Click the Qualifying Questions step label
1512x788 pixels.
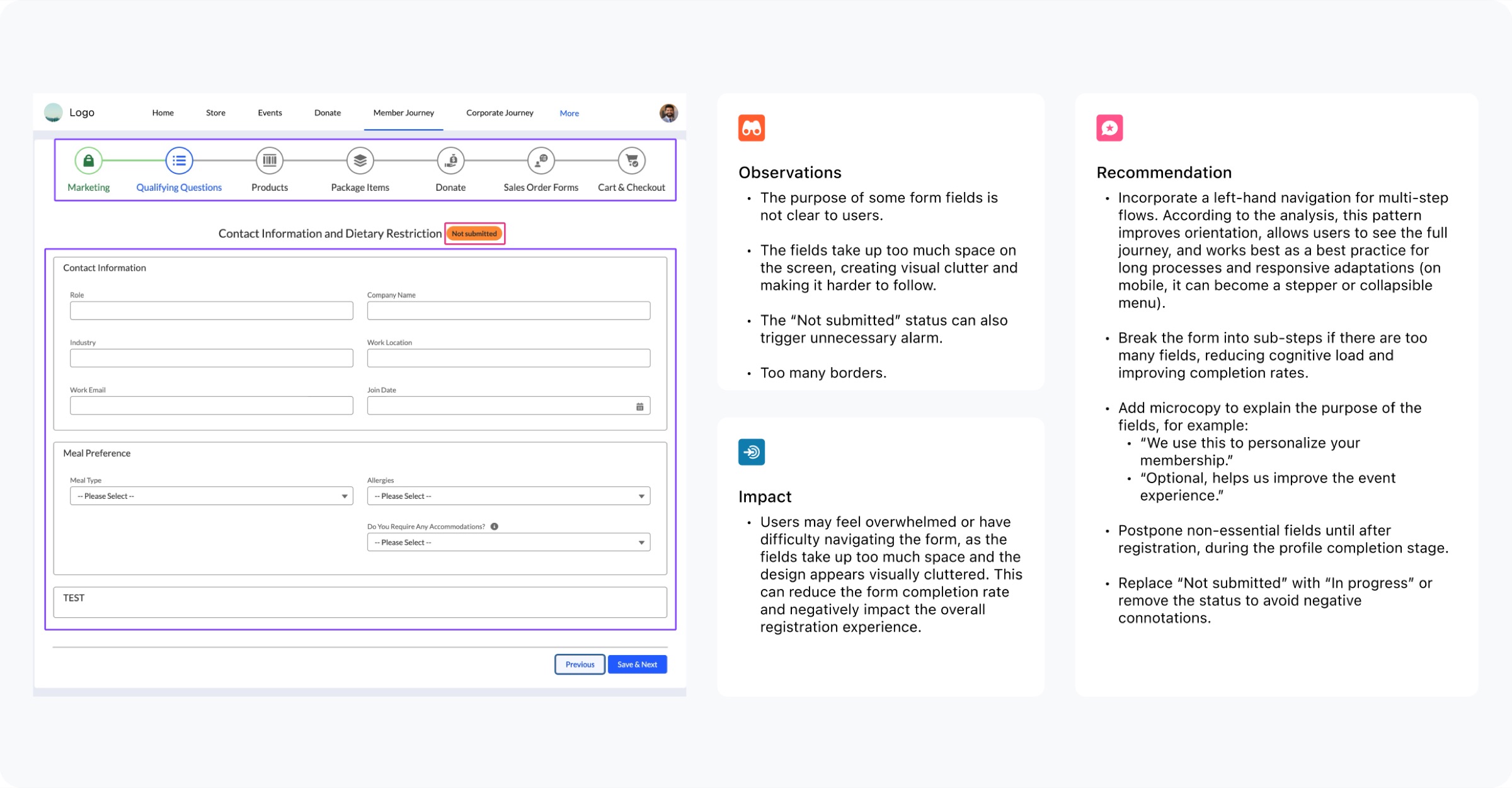(179, 188)
